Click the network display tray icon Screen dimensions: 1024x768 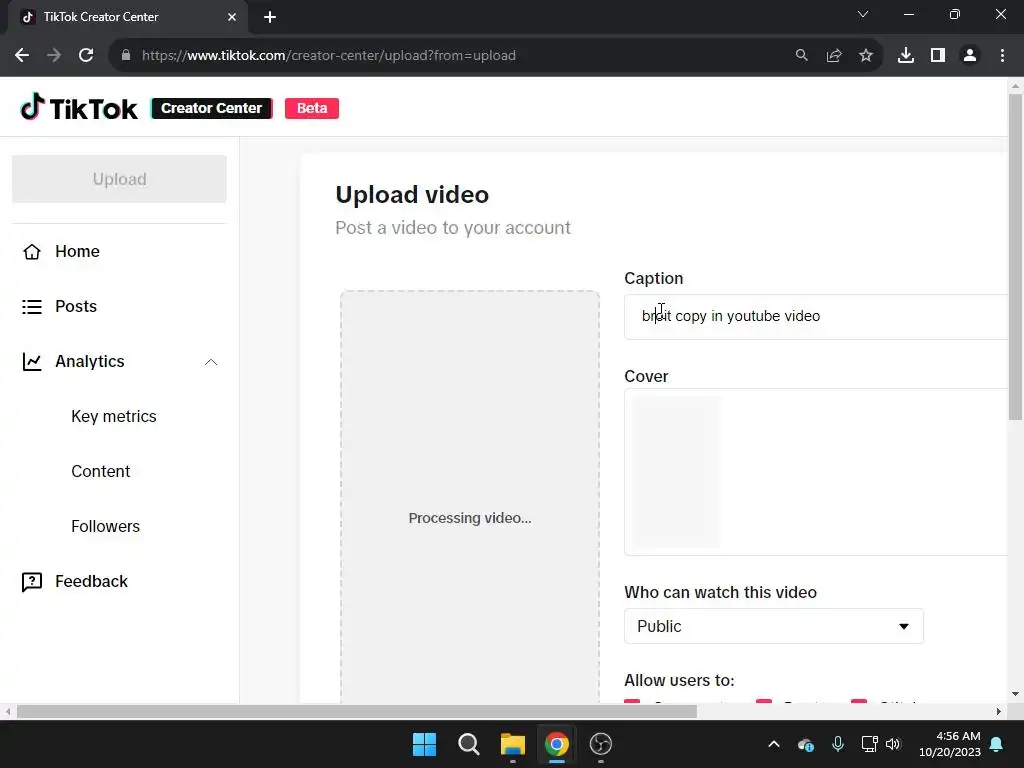tap(869, 744)
